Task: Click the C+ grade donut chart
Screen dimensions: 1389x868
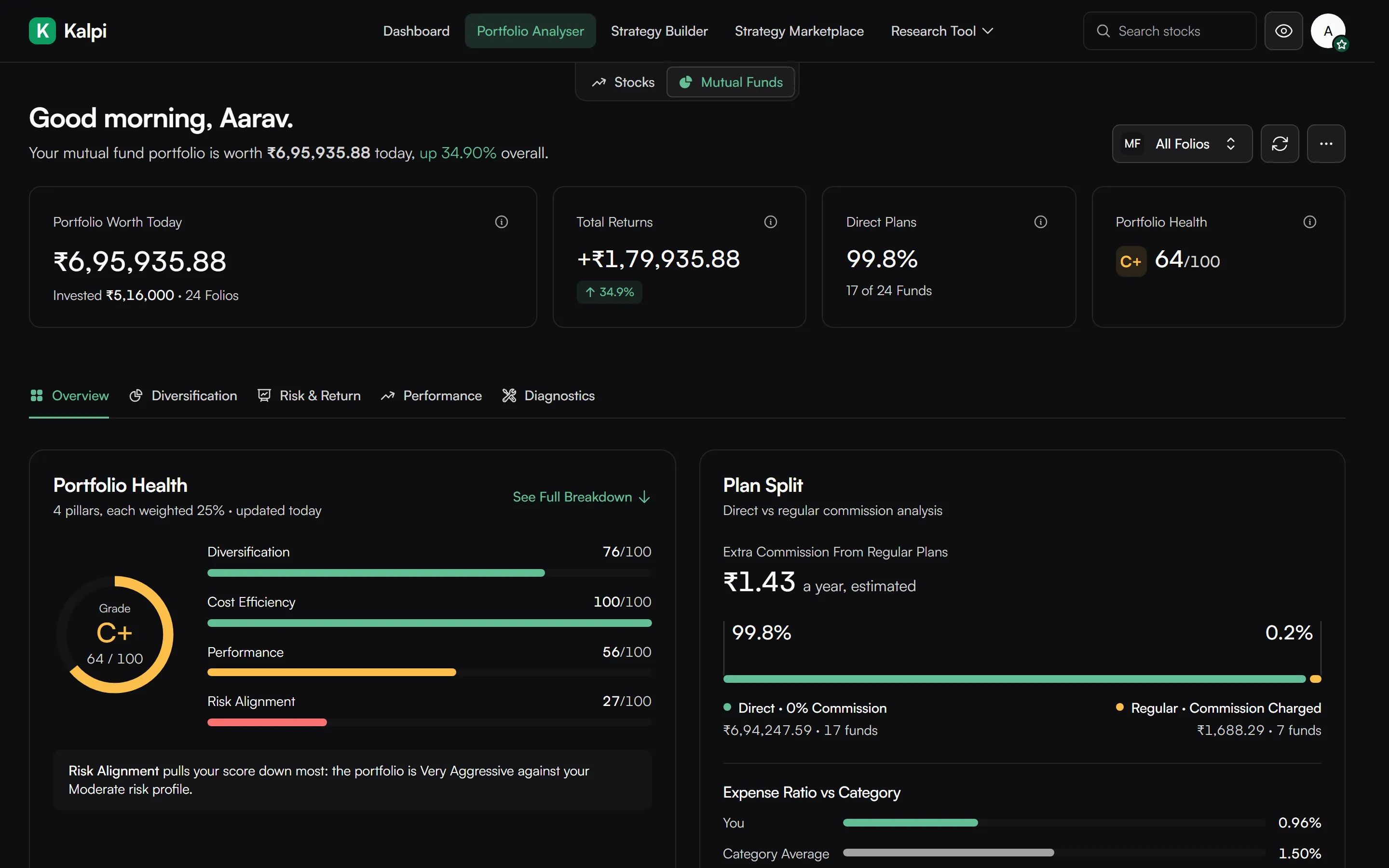Action: pos(115,634)
